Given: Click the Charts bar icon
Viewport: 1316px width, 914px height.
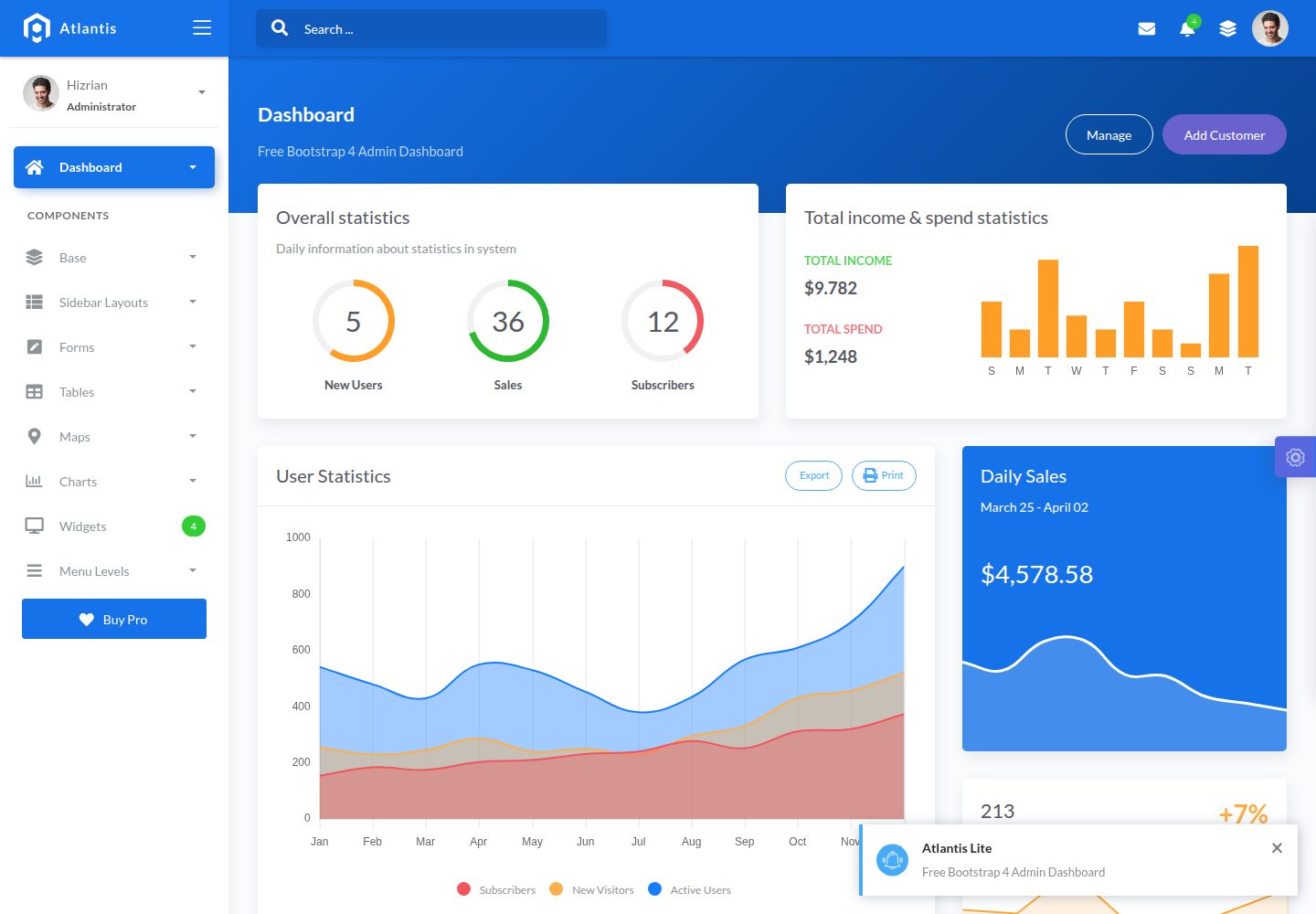Looking at the screenshot, I should (35, 482).
